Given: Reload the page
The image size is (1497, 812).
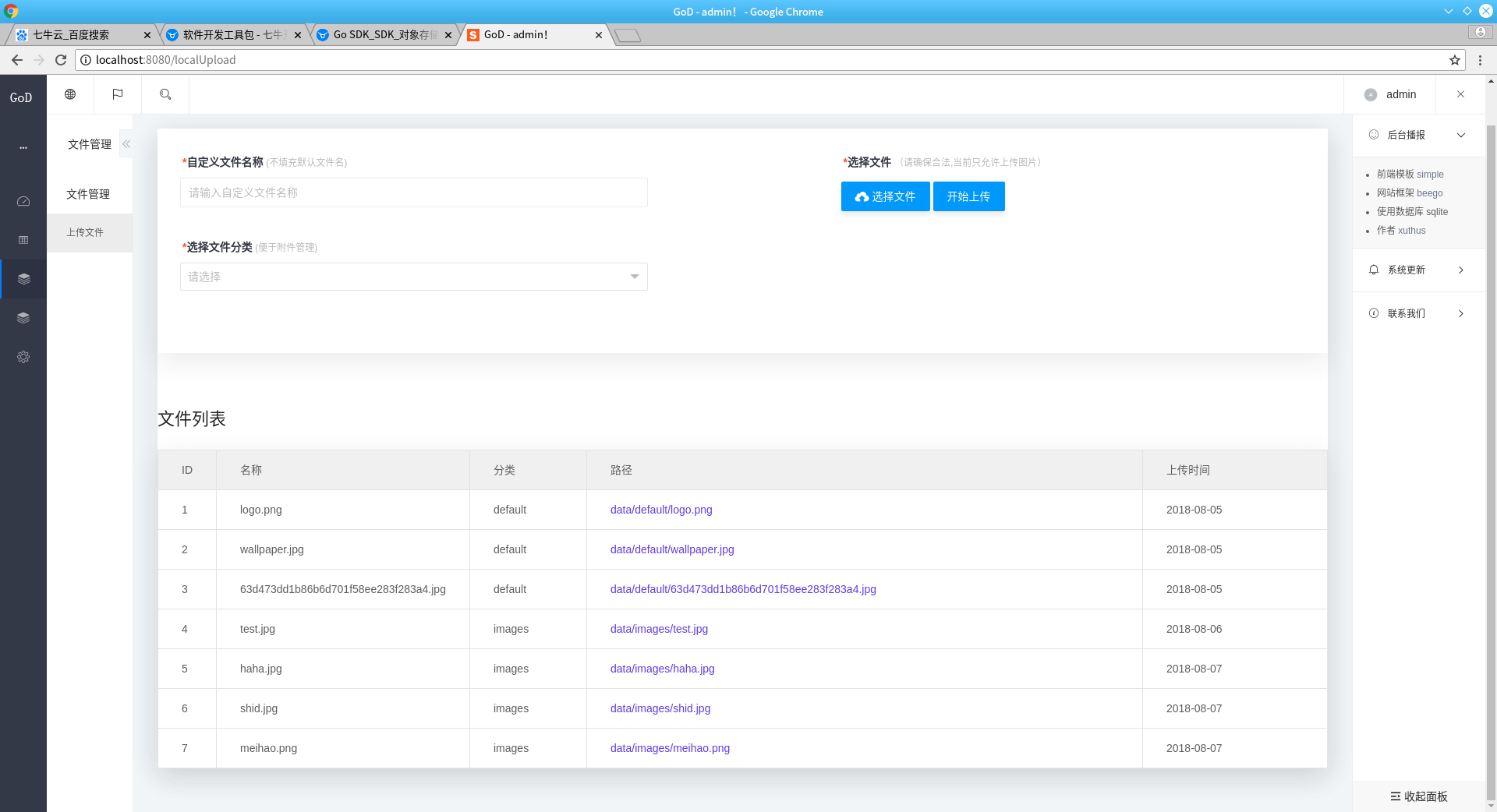Looking at the screenshot, I should point(61,60).
